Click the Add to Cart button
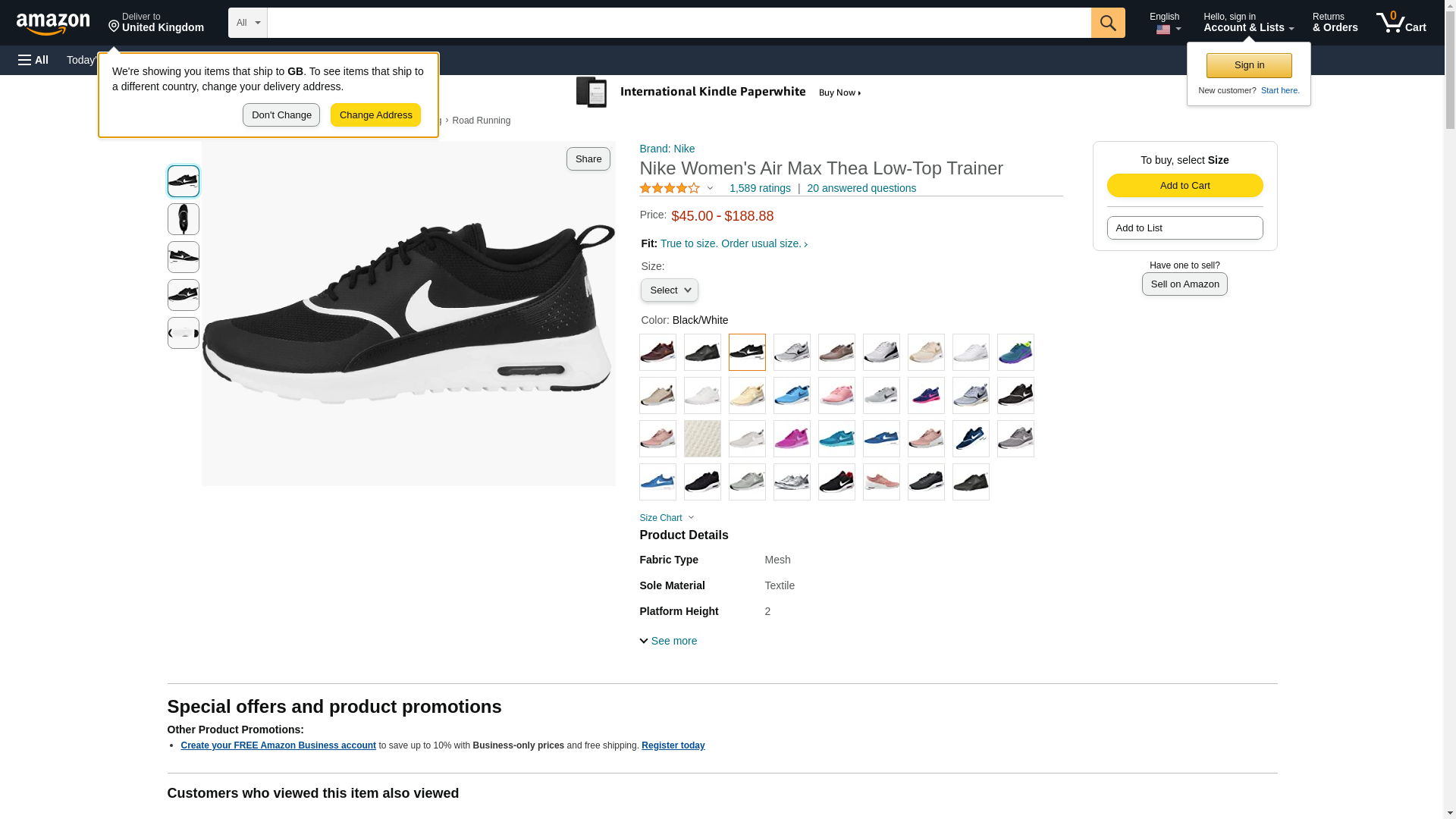The width and height of the screenshot is (1456, 819). [1184, 186]
